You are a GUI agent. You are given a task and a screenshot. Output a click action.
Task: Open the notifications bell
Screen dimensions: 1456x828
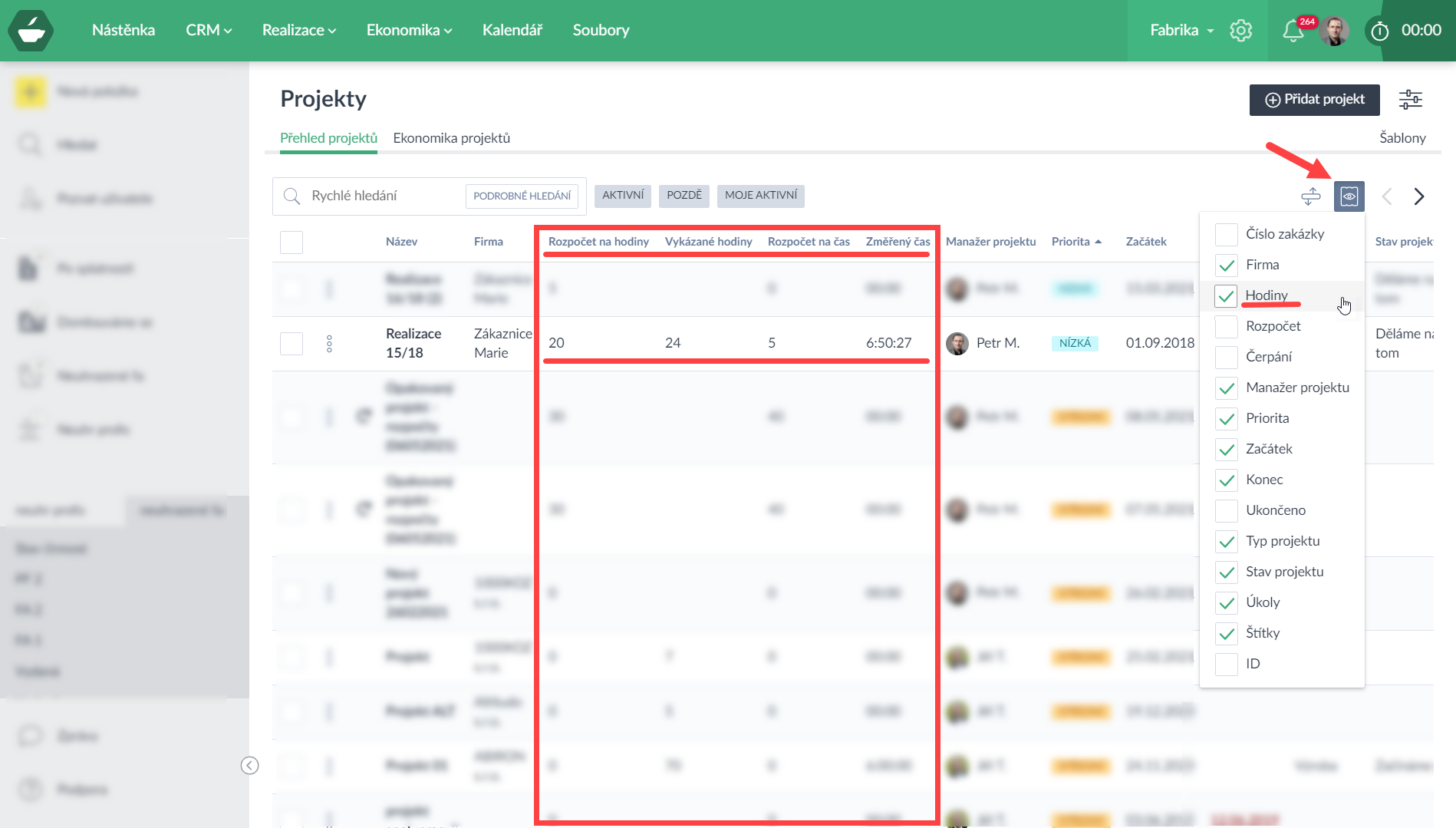1293,31
